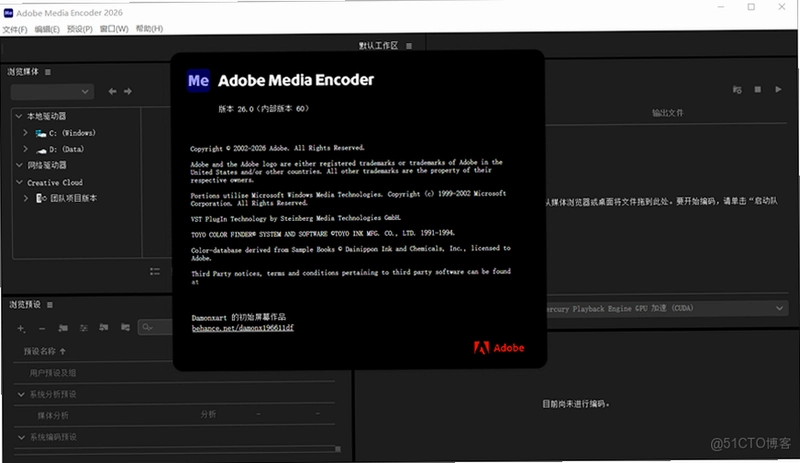
Task: Export presets using the export icon
Action: [x=125, y=327]
